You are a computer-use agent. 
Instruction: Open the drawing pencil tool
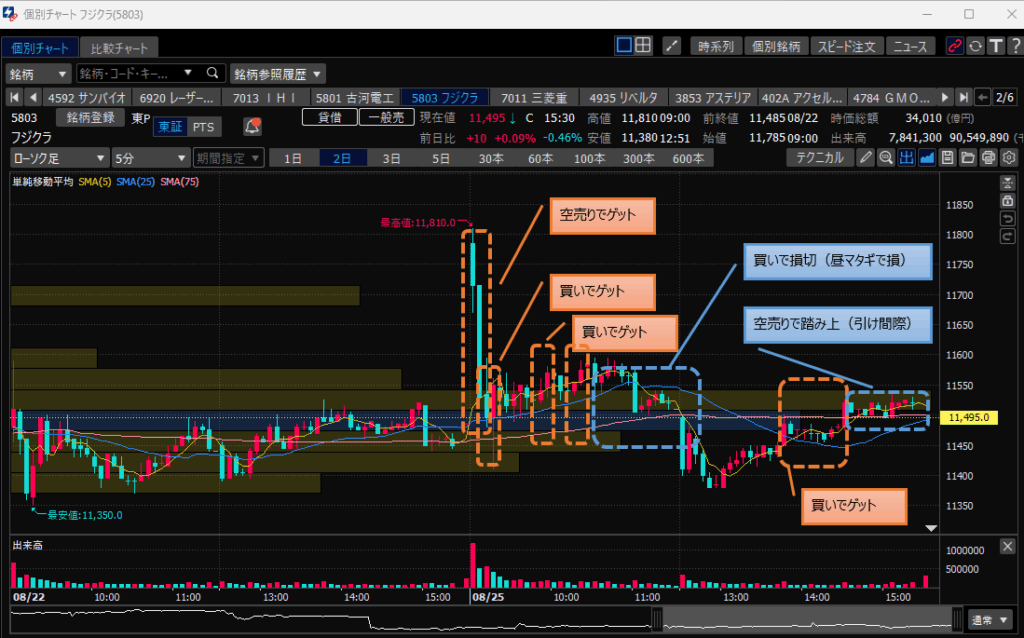[865, 158]
